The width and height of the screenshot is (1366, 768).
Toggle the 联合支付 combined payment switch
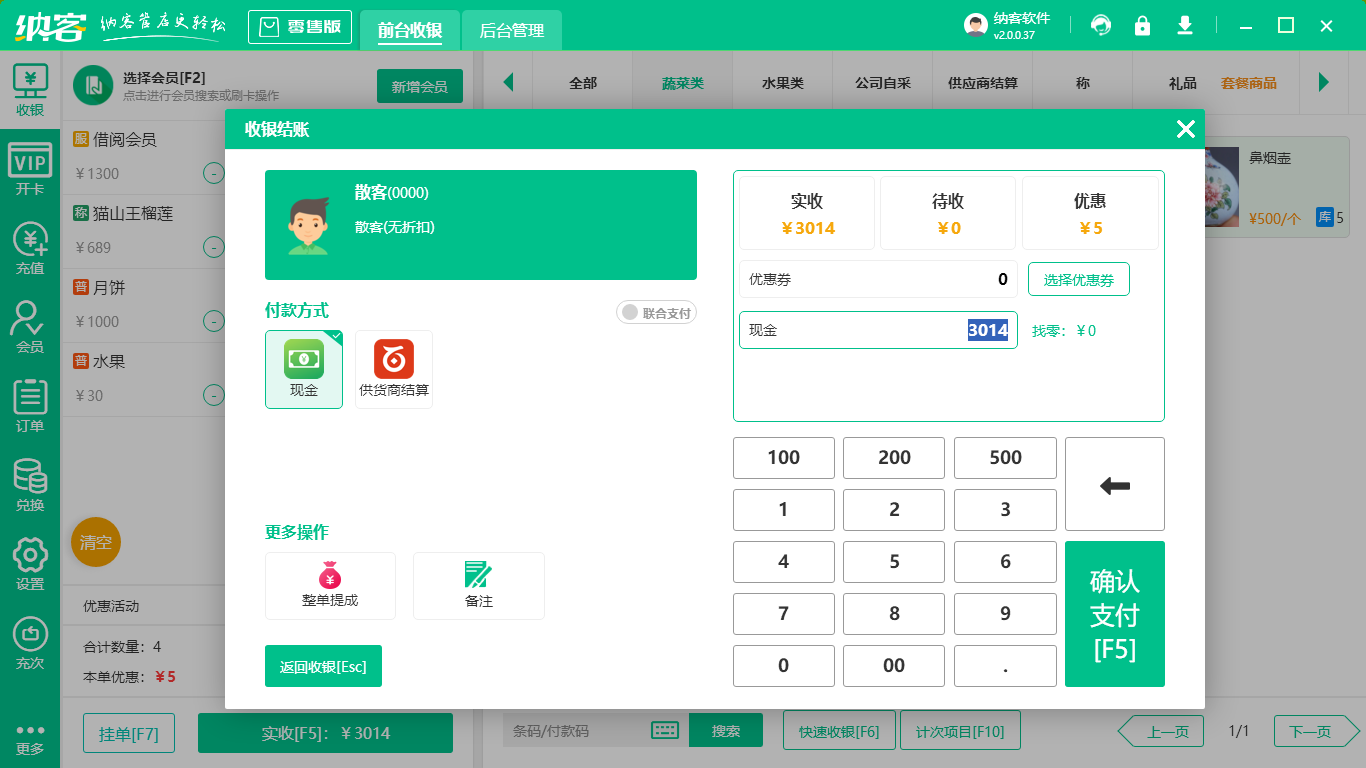[656, 313]
